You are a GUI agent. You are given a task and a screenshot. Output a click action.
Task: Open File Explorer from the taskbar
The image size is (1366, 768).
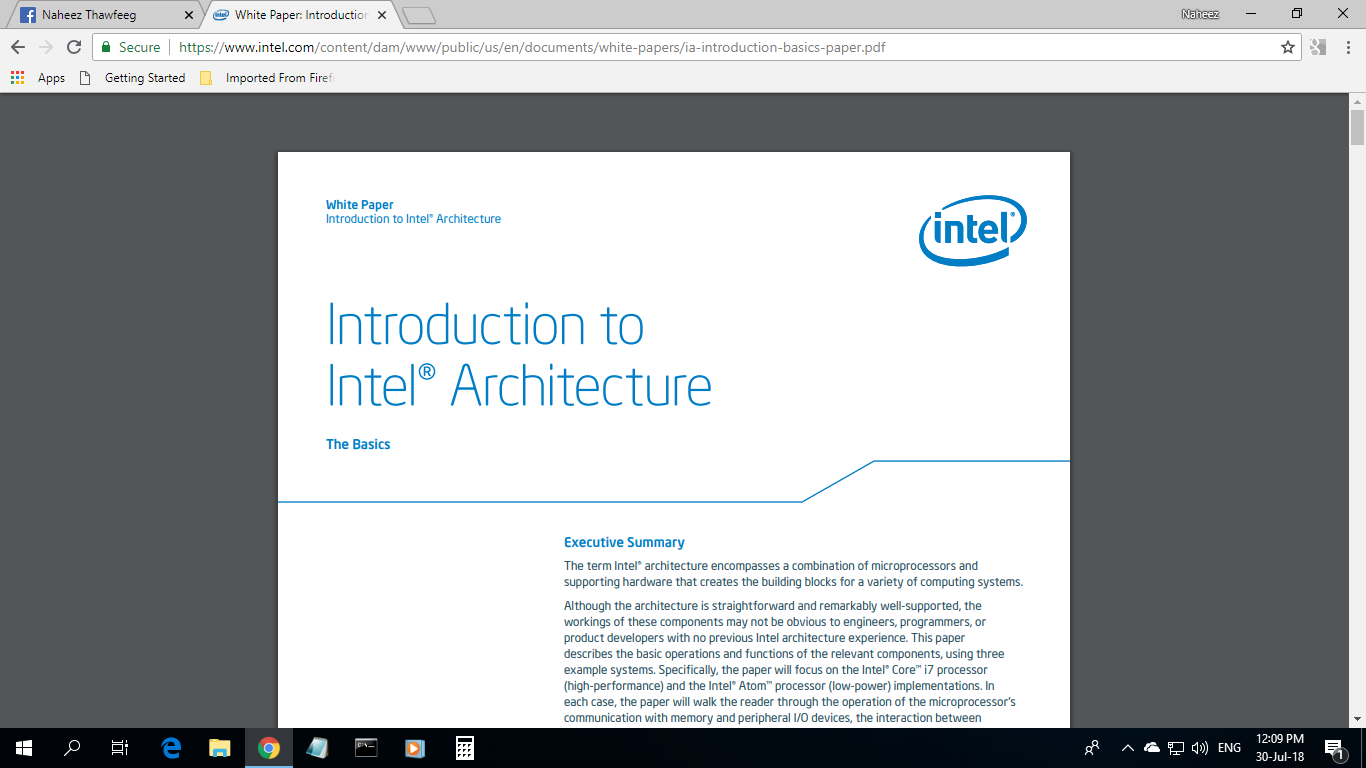click(220, 748)
